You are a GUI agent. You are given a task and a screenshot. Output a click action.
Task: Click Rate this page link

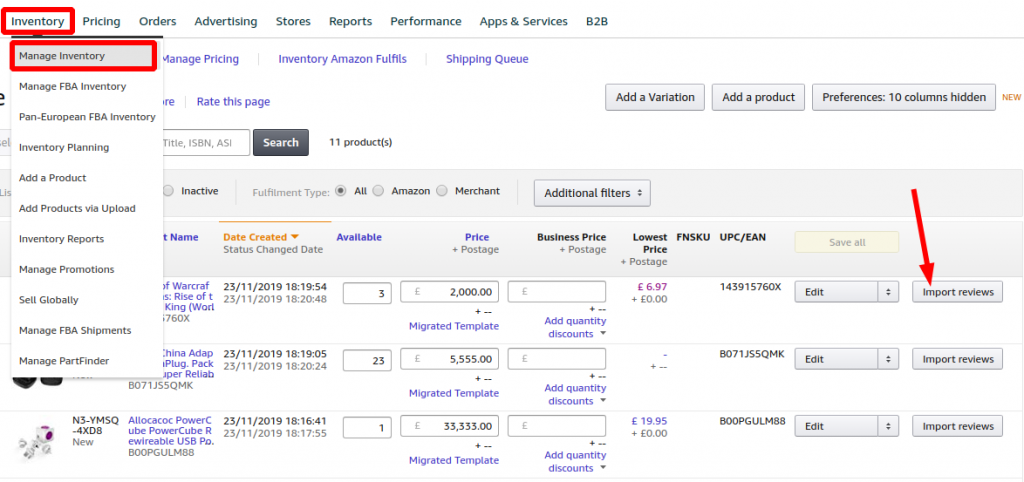pos(233,102)
